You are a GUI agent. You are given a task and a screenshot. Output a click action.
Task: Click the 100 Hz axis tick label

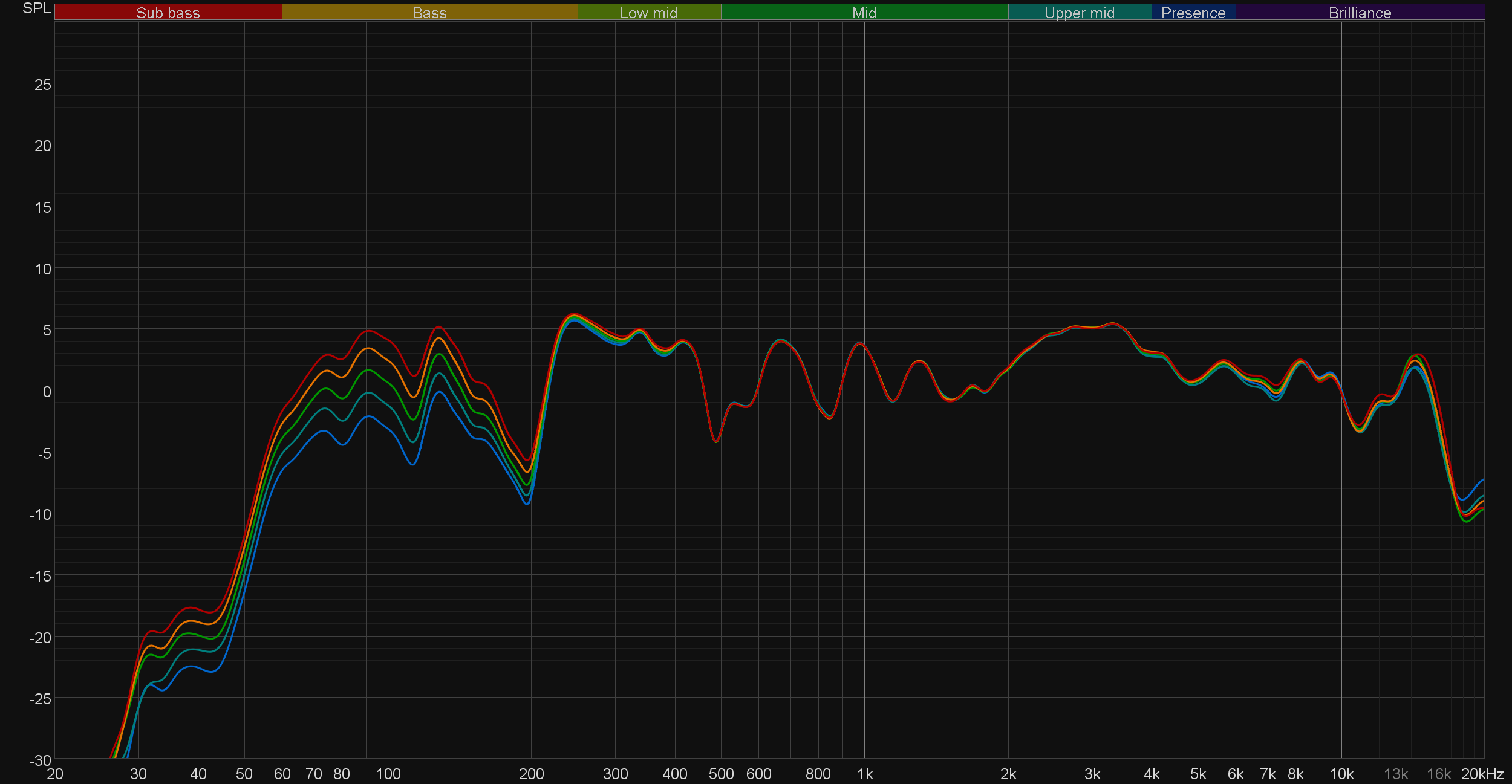click(388, 774)
